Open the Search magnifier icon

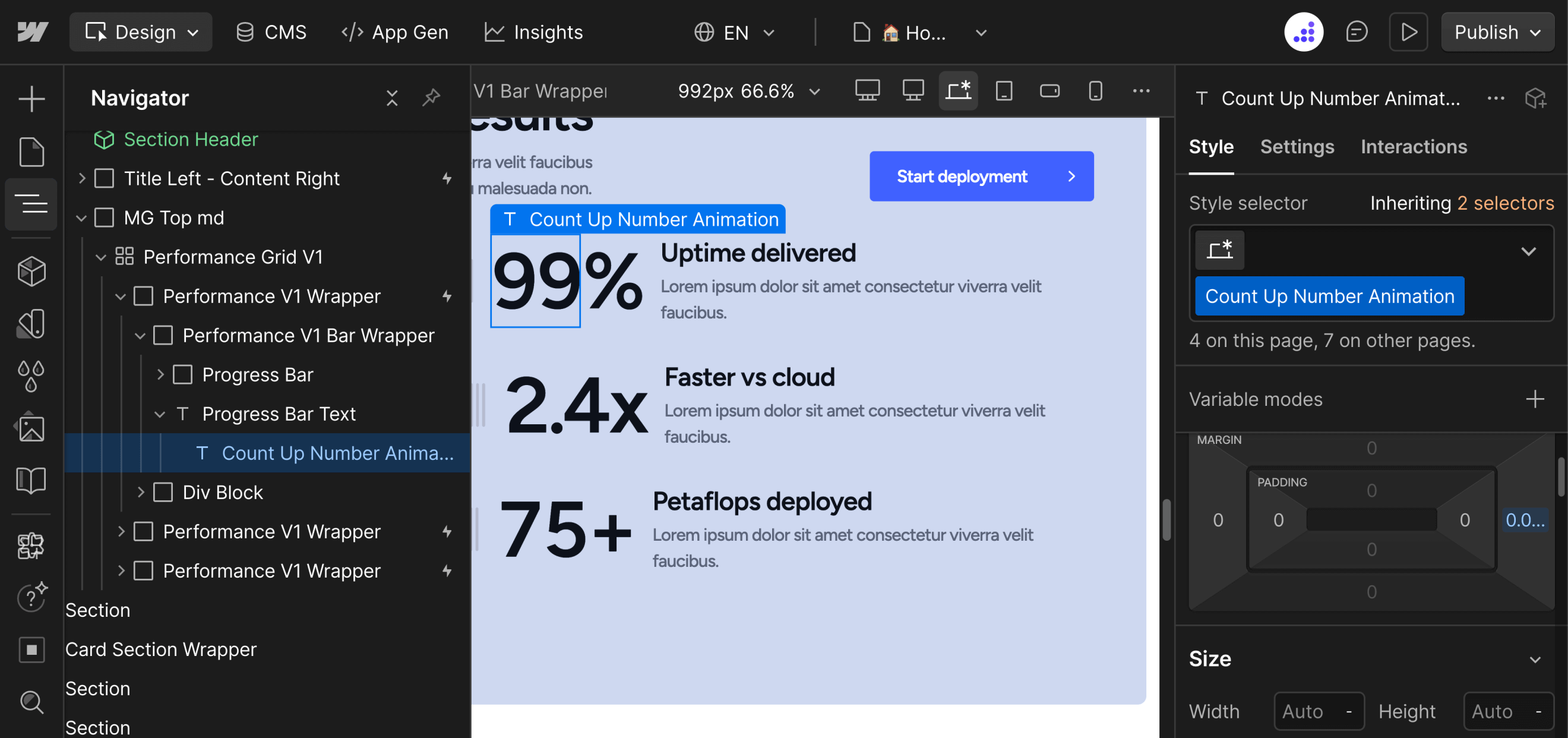(31, 702)
